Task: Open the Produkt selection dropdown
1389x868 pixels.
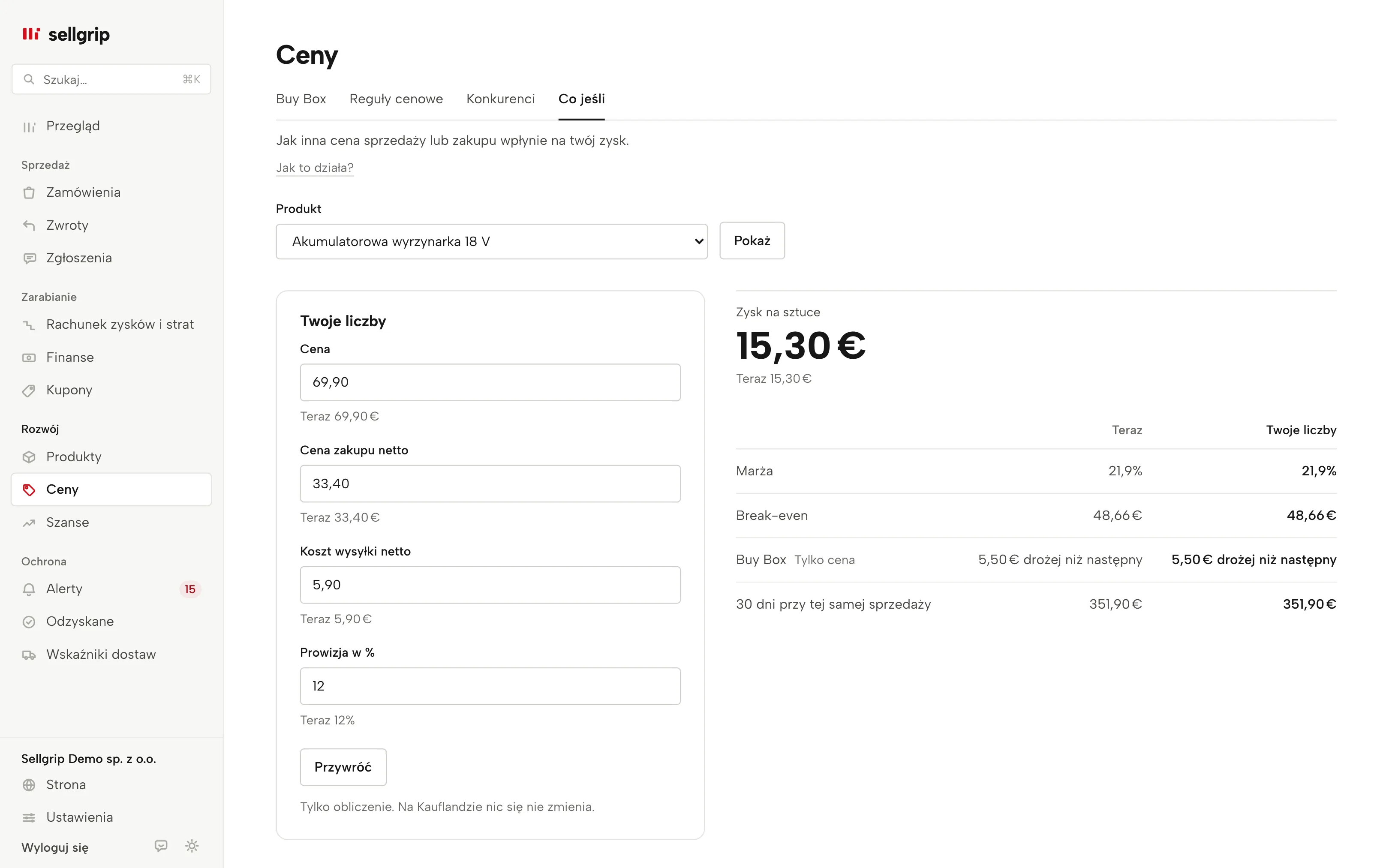Action: (491, 242)
